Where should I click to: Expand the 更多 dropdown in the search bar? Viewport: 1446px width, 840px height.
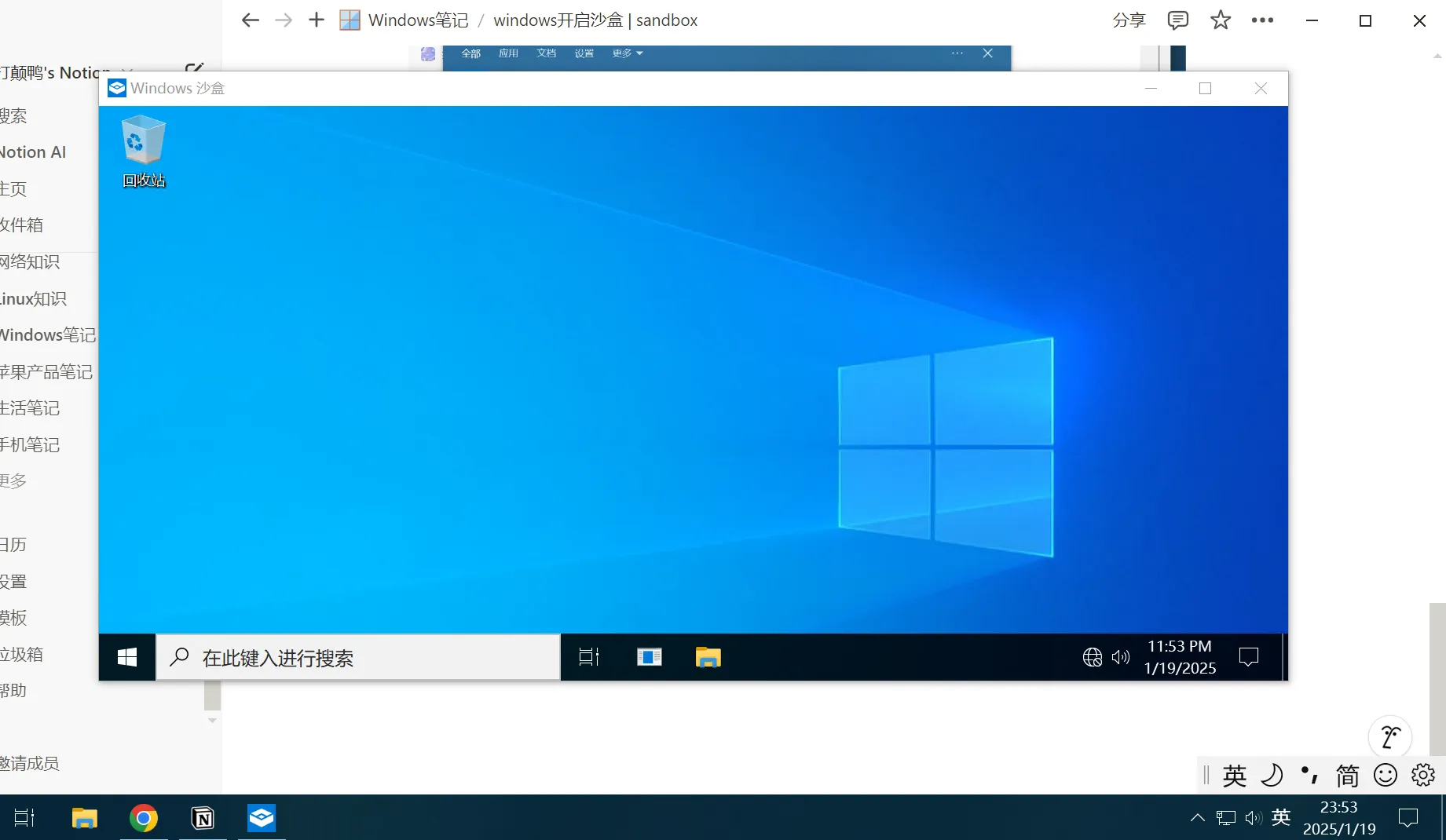(626, 53)
